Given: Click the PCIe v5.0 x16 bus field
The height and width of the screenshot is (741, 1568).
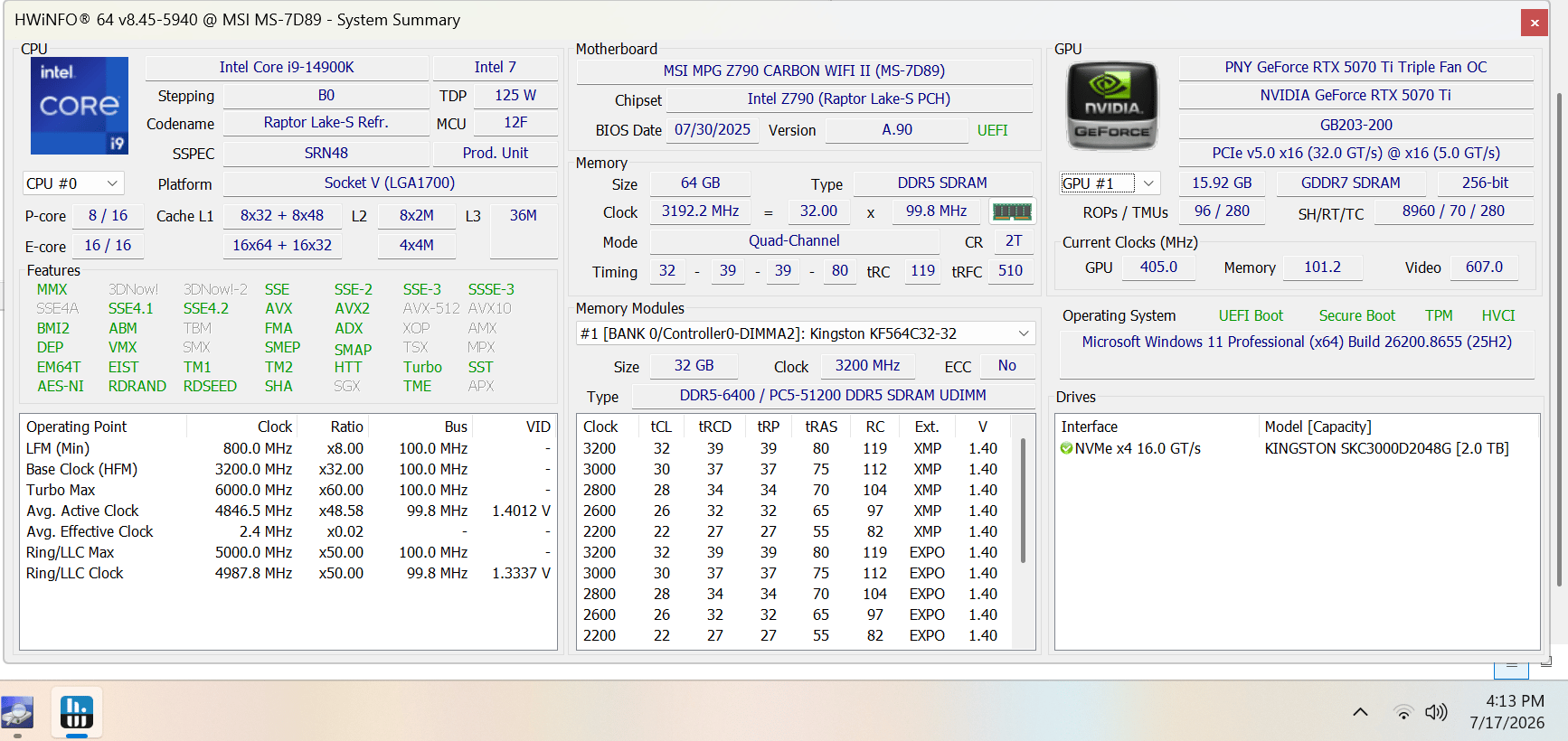Looking at the screenshot, I should tap(1355, 153).
